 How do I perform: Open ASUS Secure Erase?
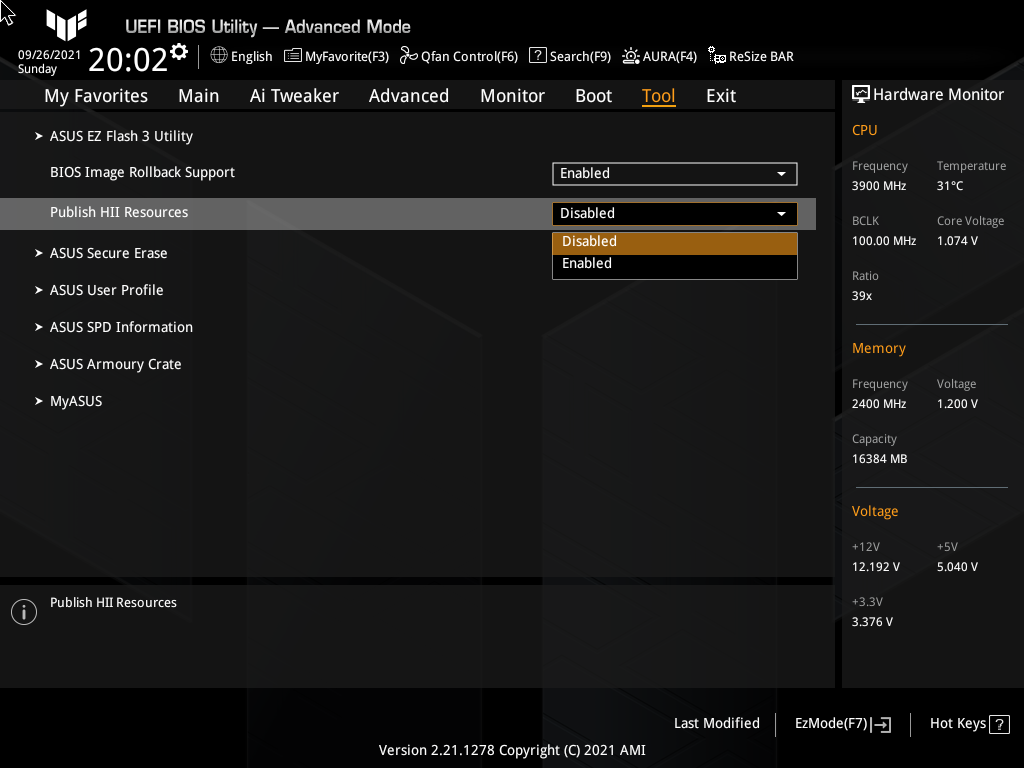coord(108,253)
